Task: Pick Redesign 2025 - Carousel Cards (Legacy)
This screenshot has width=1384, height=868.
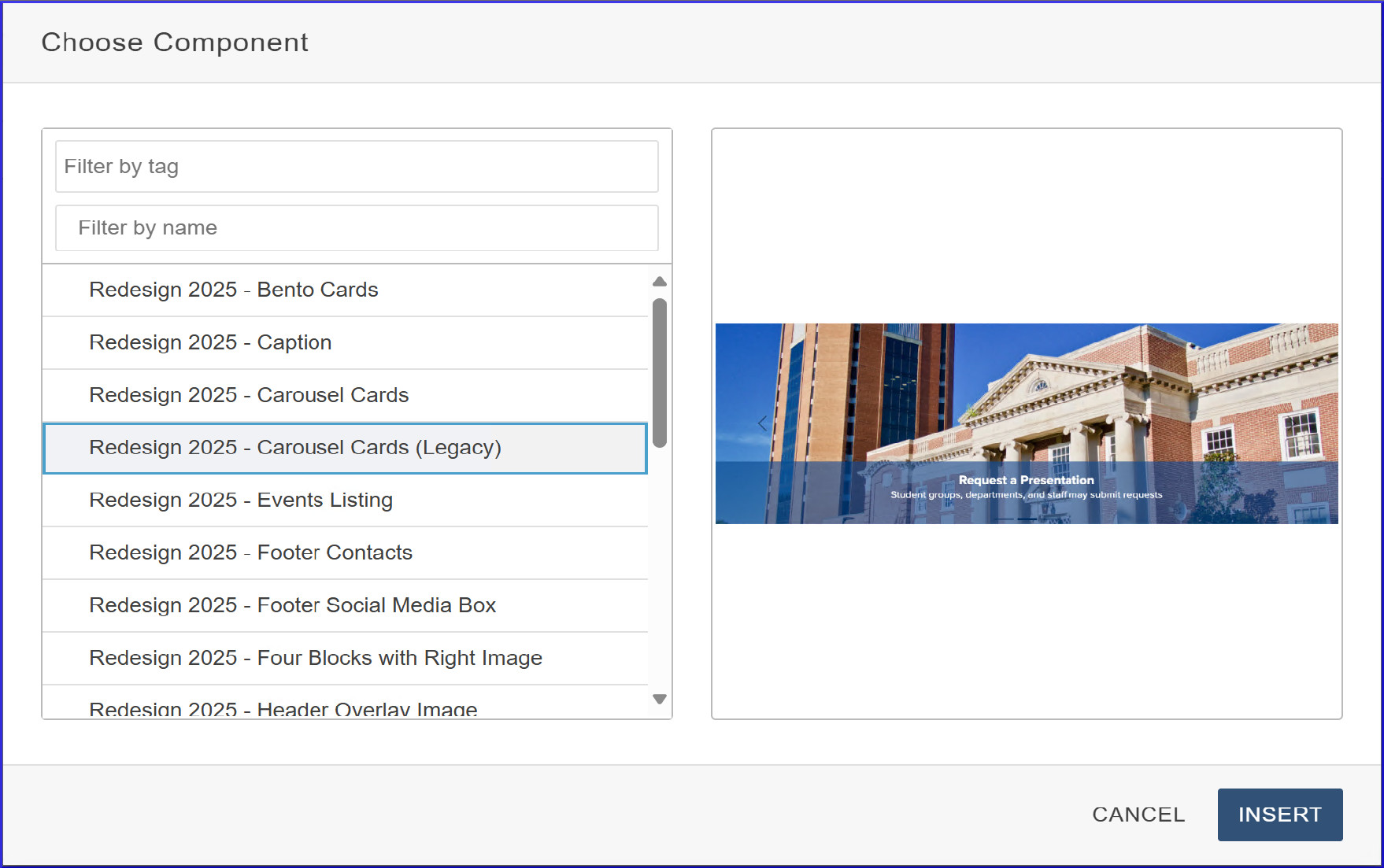Action: pos(295,448)
